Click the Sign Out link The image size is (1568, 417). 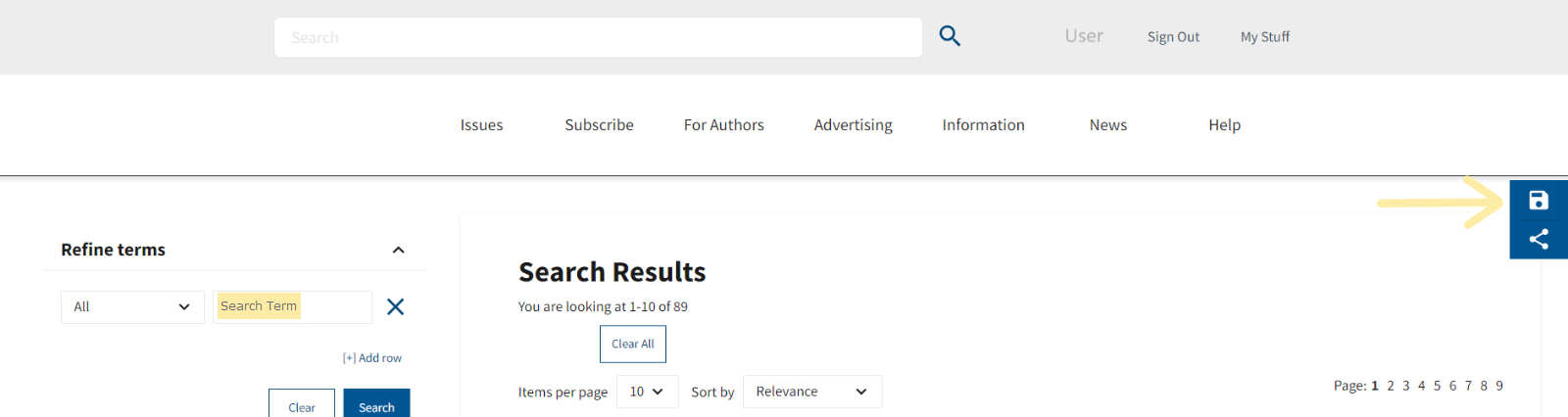[x=1173, y=37]
